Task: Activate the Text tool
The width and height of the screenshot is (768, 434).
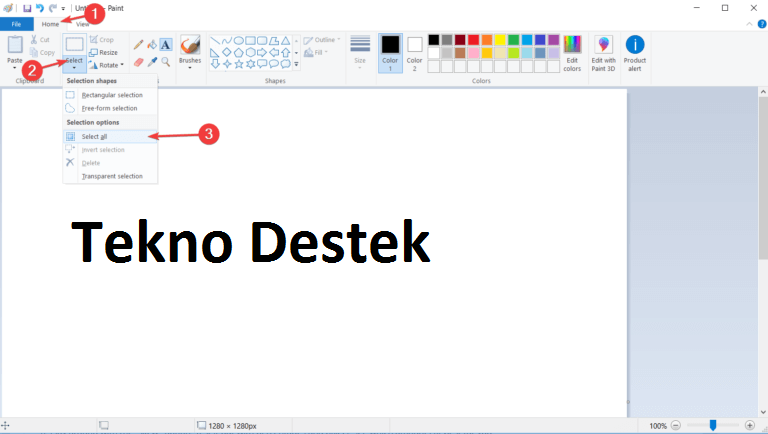Action: (165, 45)
